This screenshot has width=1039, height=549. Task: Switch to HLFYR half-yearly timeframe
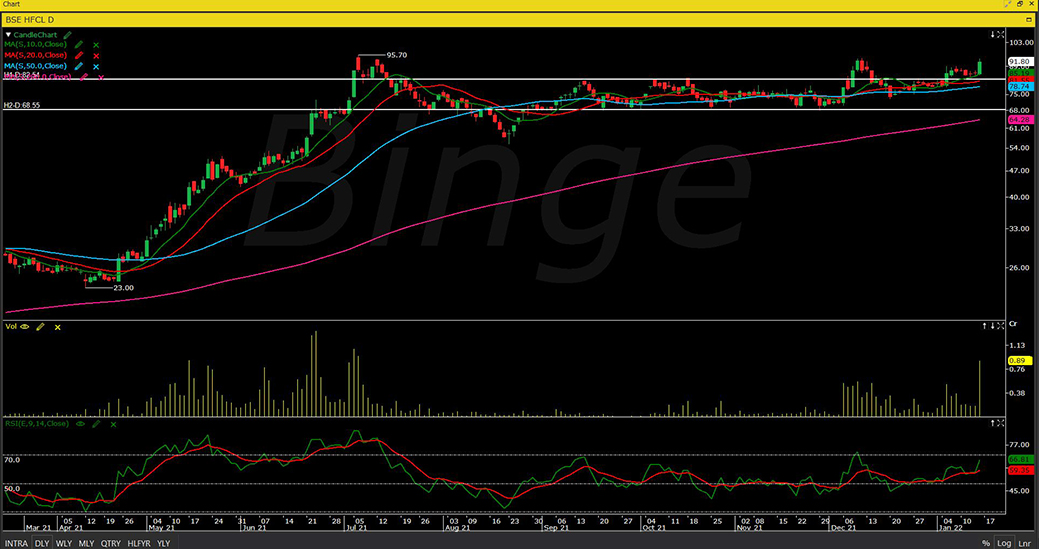click(139, 543)
